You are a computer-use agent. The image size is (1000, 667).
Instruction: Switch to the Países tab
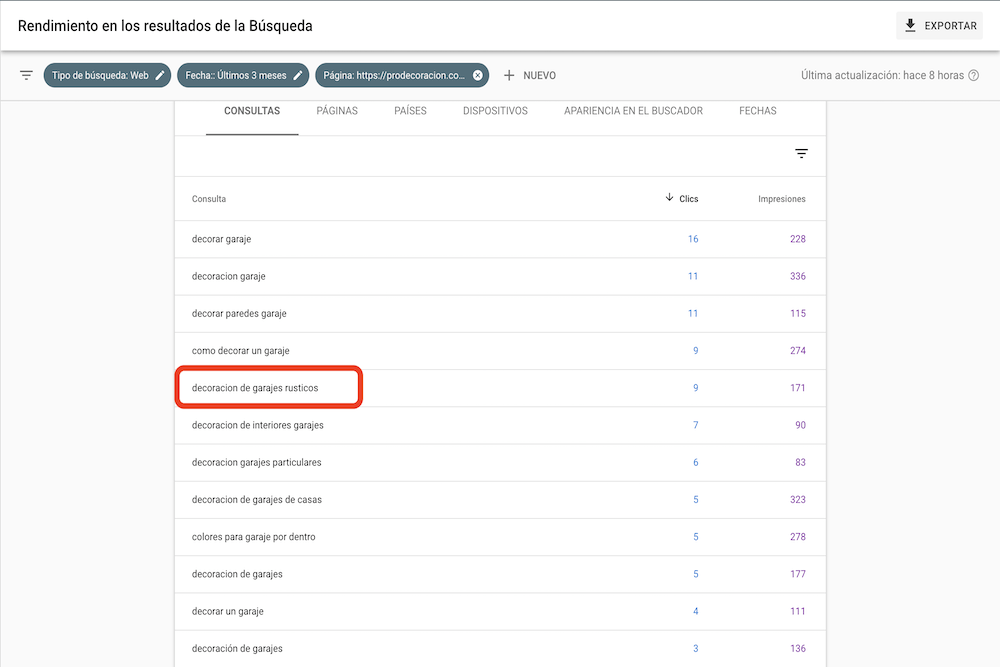click(410, 111)
